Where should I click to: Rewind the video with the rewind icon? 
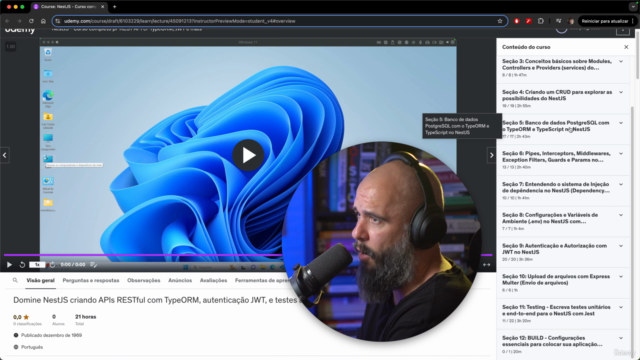[22, 264]
